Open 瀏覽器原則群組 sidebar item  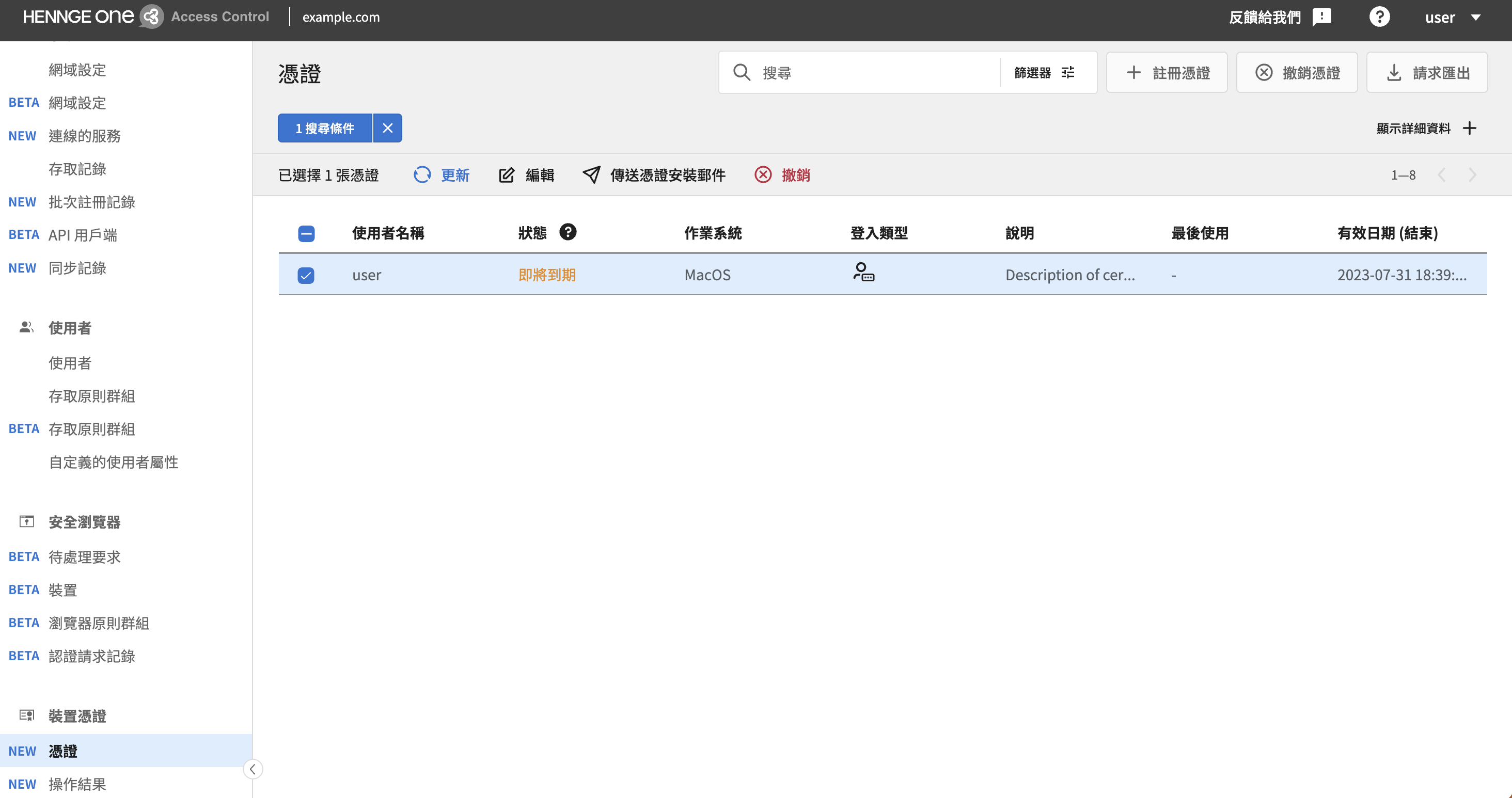tap(99, 623)
